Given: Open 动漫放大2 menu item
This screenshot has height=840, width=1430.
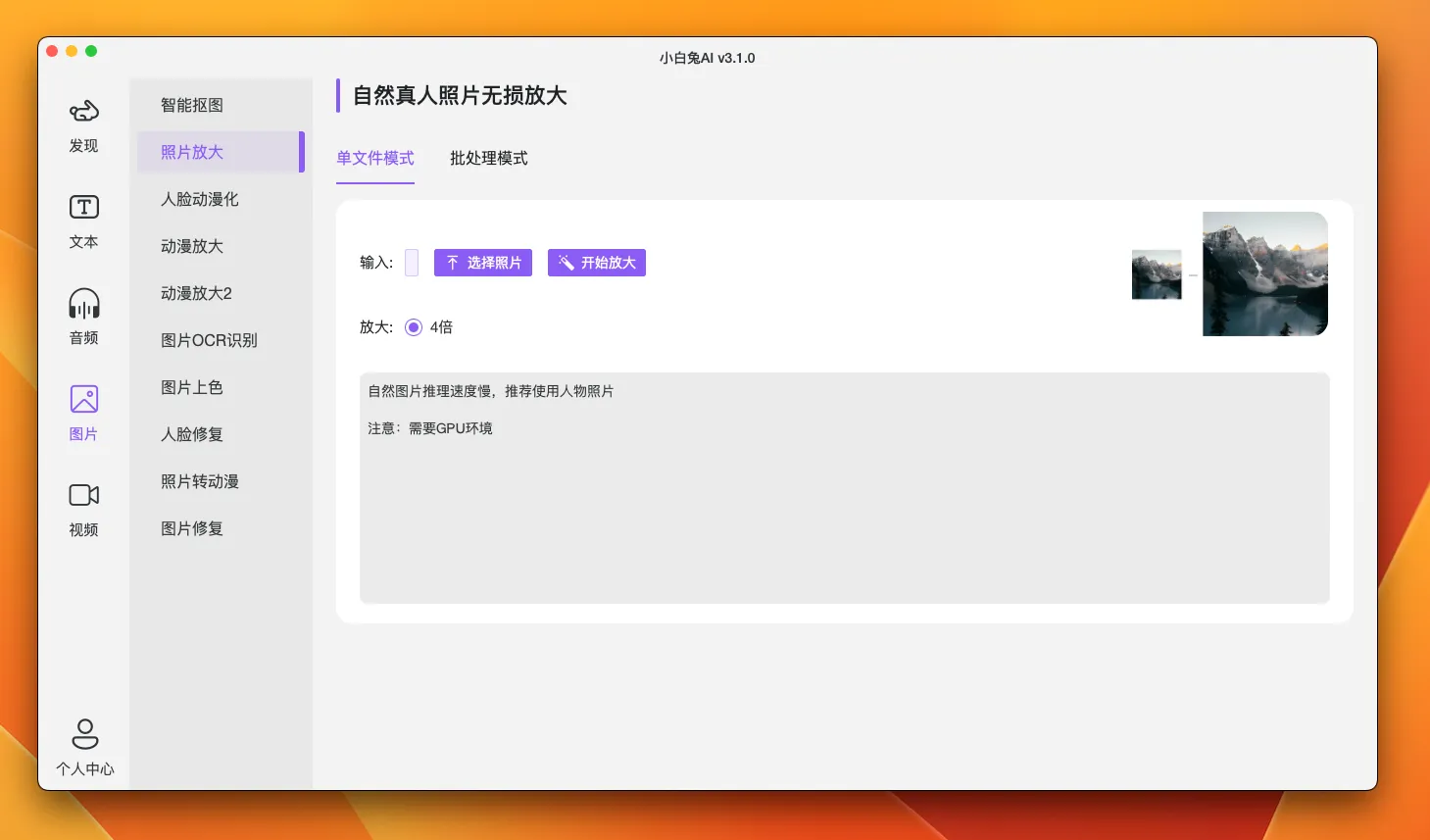Looking at the screenshot, I should coord(221,293).
